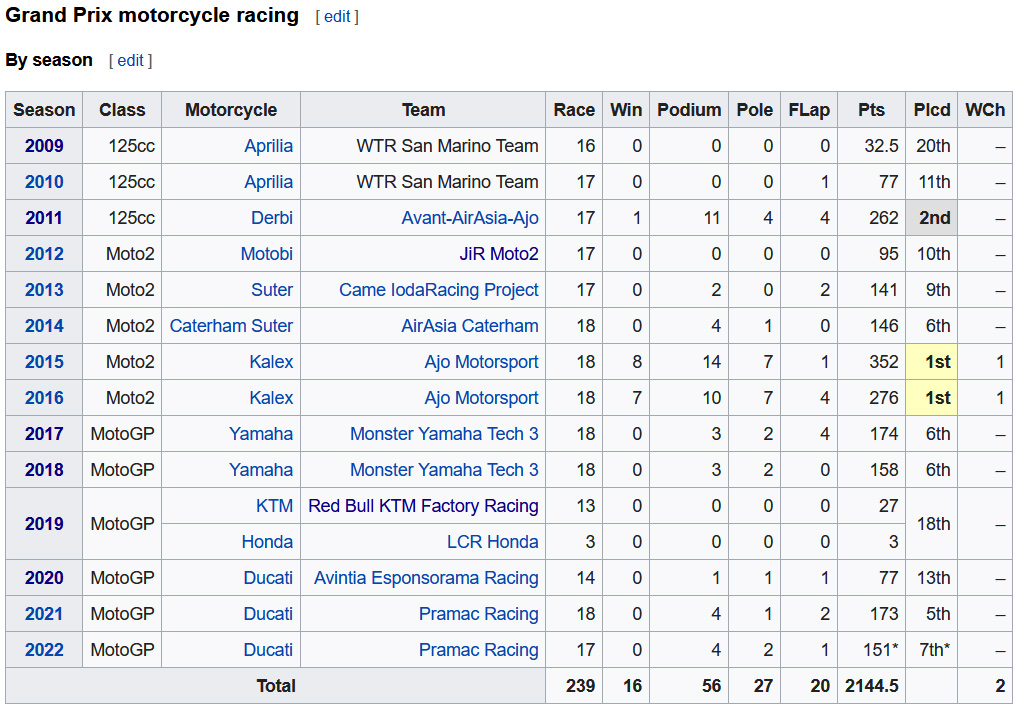Click the Total row label
1034x720 pixels.
click(276, 686)
